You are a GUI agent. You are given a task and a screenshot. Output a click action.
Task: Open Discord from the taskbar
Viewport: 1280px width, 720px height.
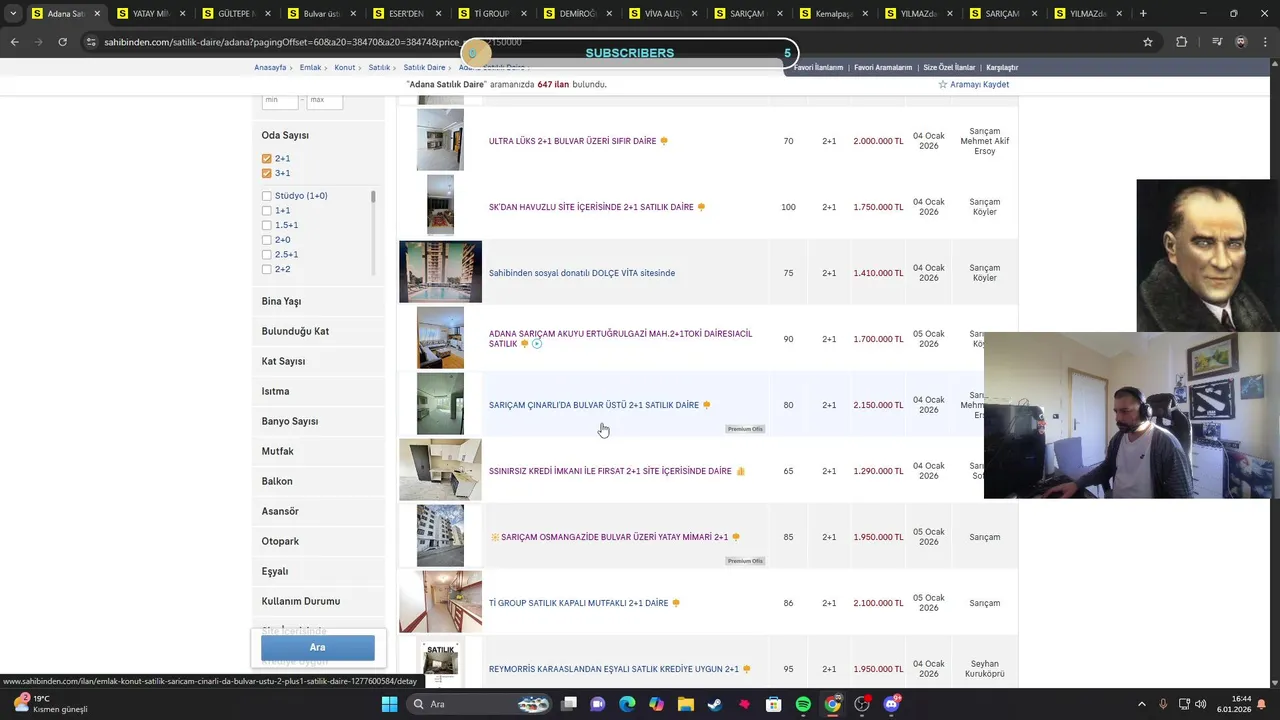891,704
